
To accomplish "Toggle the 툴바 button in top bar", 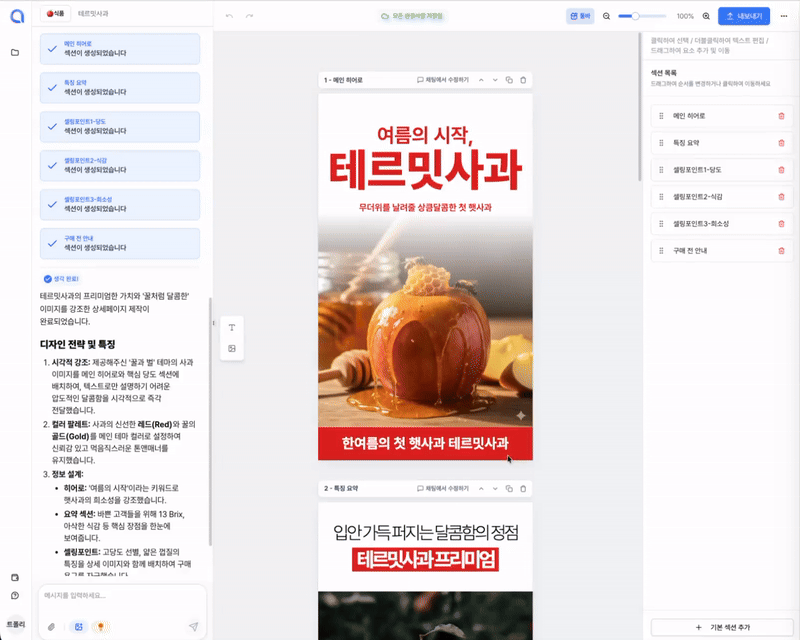I will click(x=579, y=17).
